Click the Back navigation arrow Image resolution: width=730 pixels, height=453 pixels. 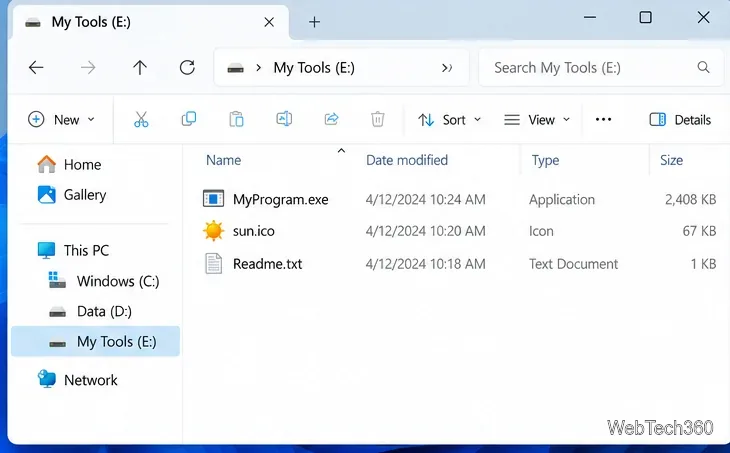coord(36,68)
